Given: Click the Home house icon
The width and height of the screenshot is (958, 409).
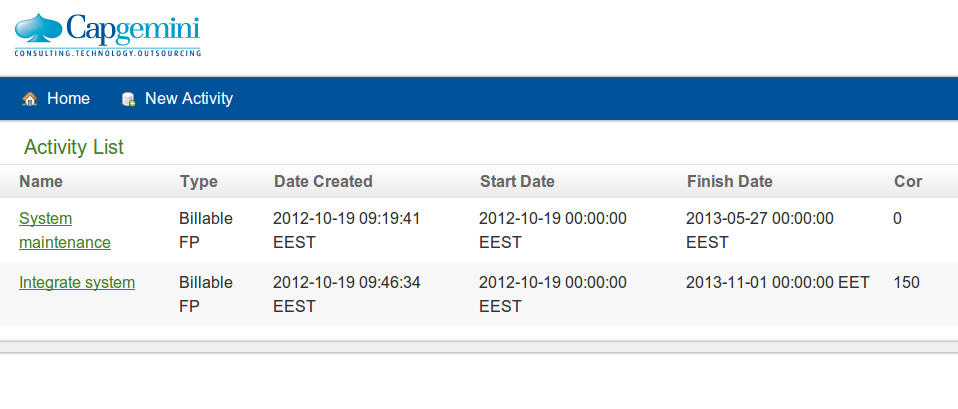Looking at the screenshot, I should [x=29, y=99].
